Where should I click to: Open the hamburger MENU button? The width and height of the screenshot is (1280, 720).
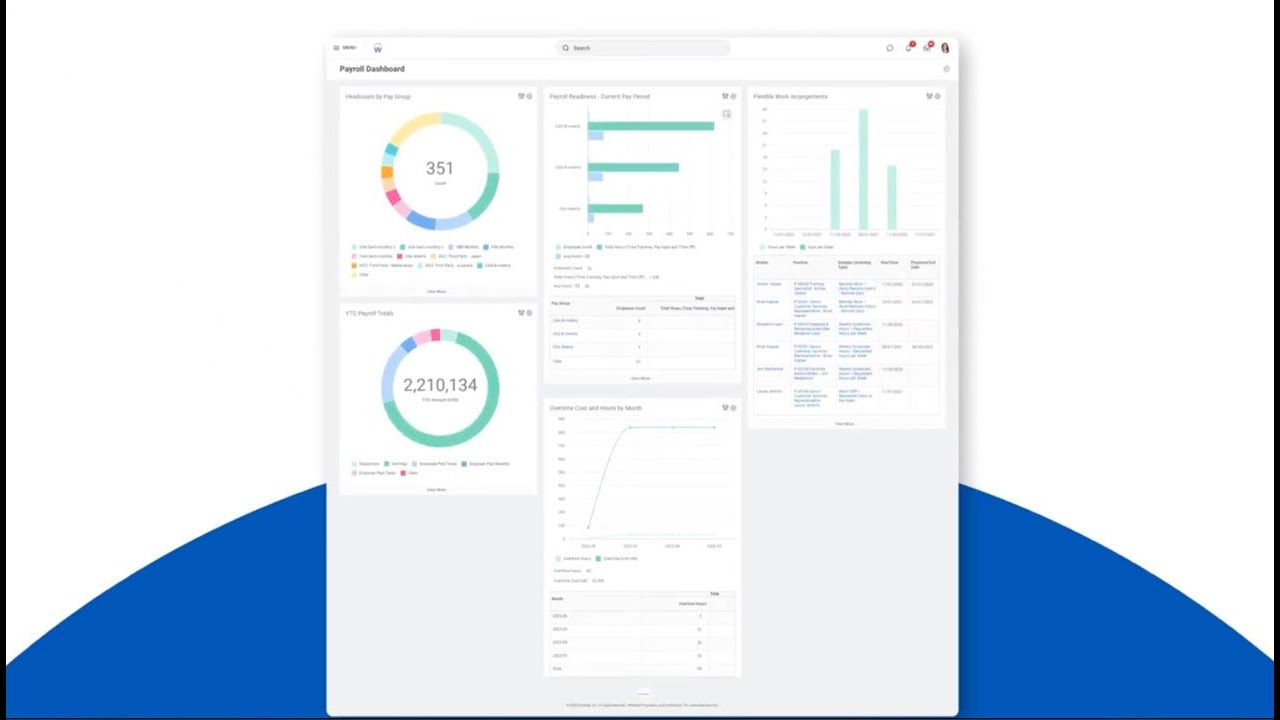(344, 48)
